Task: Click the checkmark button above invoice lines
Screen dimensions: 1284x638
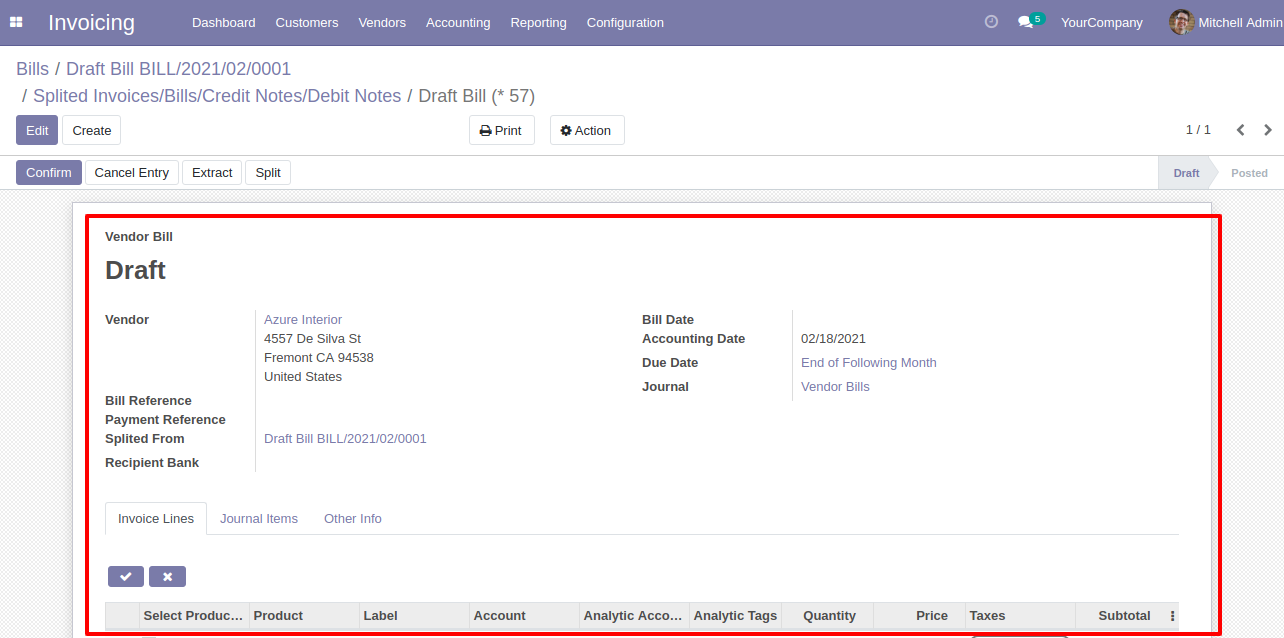Action: click(126, 576)
